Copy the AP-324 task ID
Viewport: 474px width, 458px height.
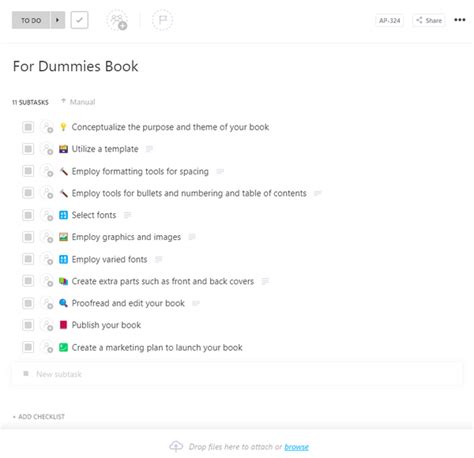[x=389, y=20]
